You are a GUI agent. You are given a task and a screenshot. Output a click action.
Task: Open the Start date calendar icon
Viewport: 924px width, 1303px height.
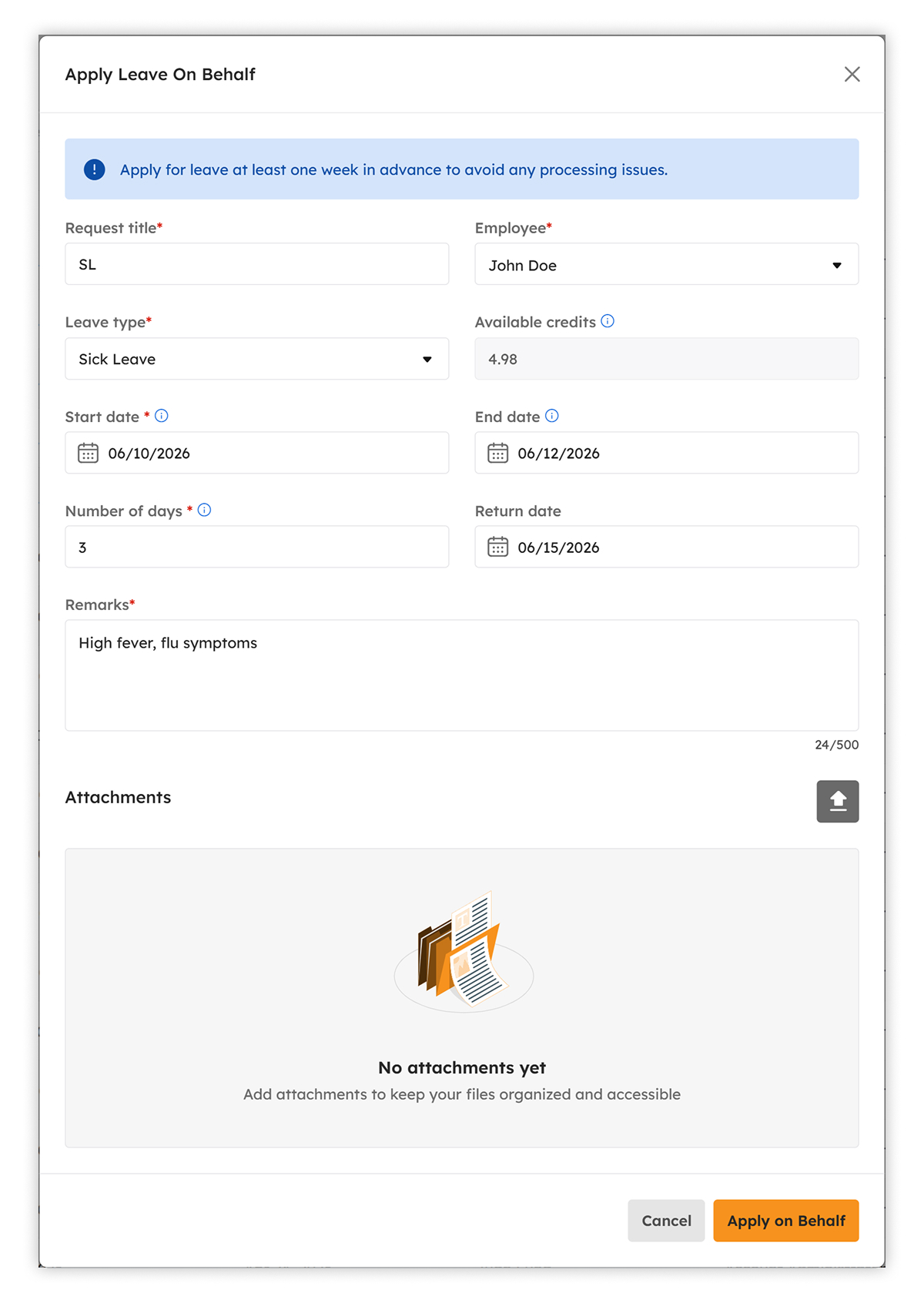(x=88, y=453)
